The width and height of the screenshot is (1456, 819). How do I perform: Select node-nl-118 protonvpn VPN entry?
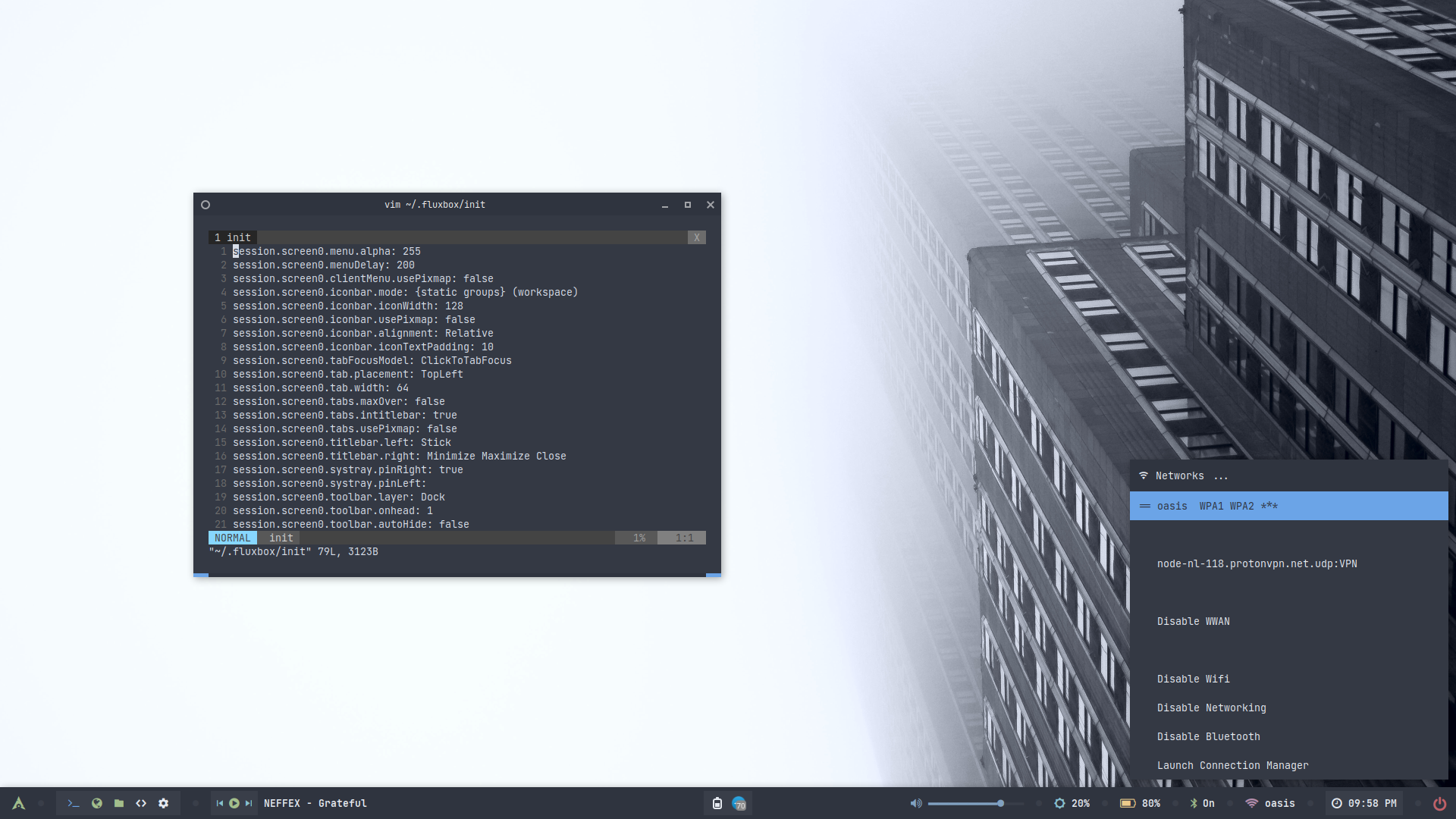tap(1257, 563)
